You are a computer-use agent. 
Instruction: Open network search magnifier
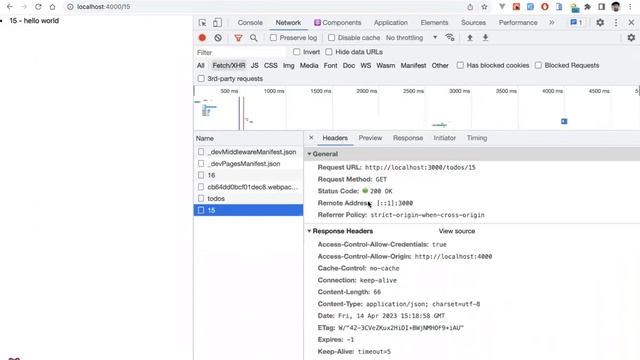(x=253, y=38)
